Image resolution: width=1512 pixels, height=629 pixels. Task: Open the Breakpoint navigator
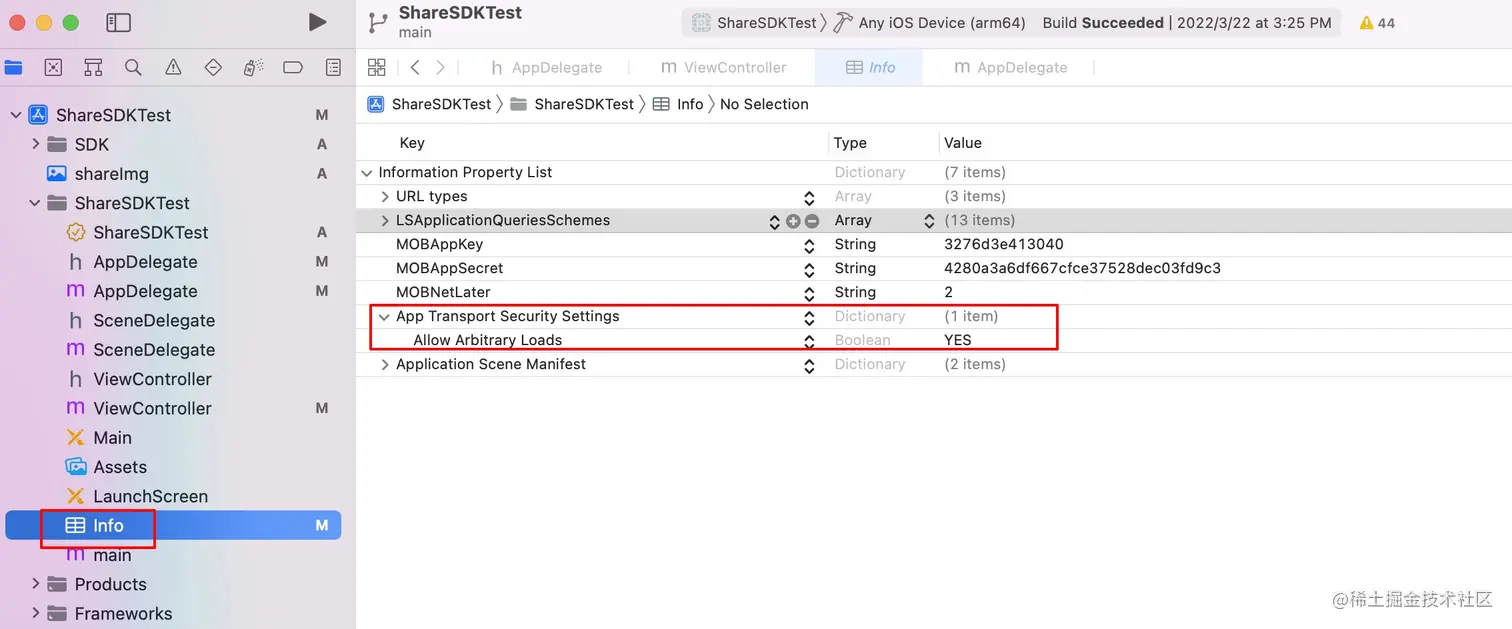click(x=293, y=67)
